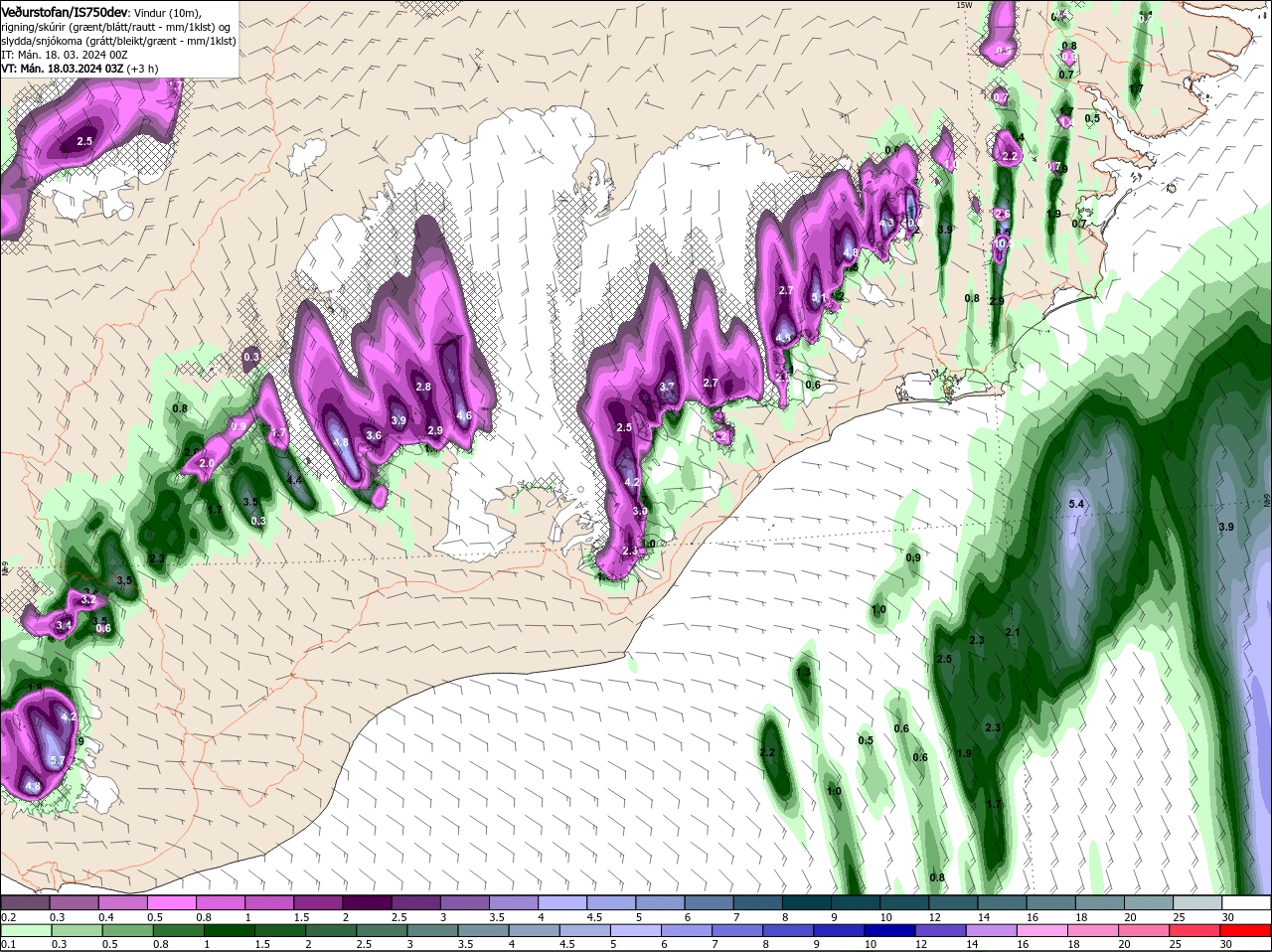The width and height of the screenshot is (1272, 952).
Task: Click the 4.6 snowfall value label
Action: click(x=463, y=415)
